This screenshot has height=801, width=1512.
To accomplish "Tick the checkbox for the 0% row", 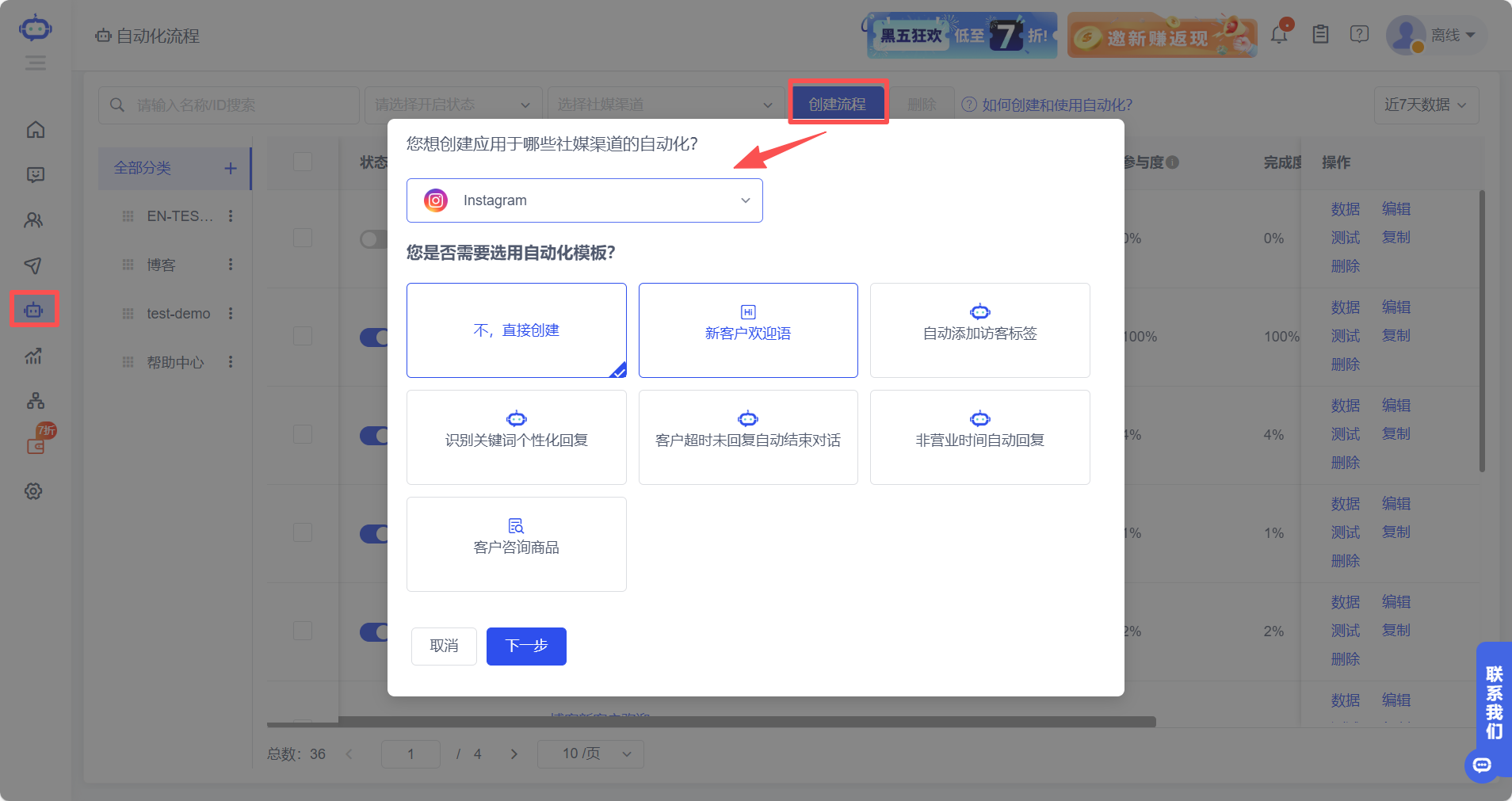I will (x=303, y=238).
